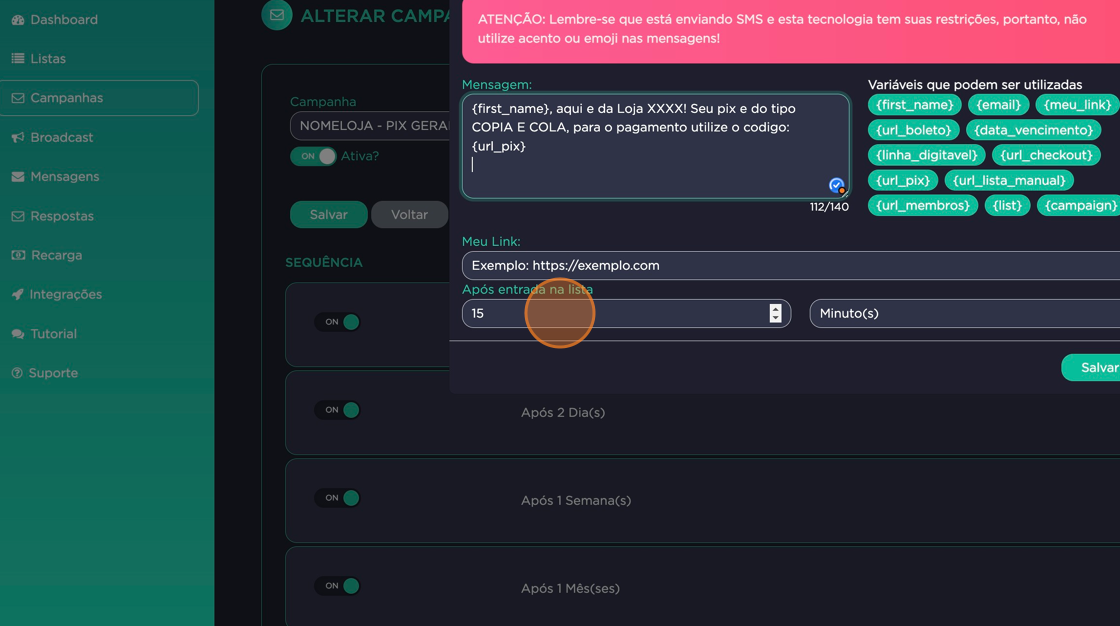Open Mensagens in the sidebar
The height and width of the screenshot is (626, 1120).
55,177
